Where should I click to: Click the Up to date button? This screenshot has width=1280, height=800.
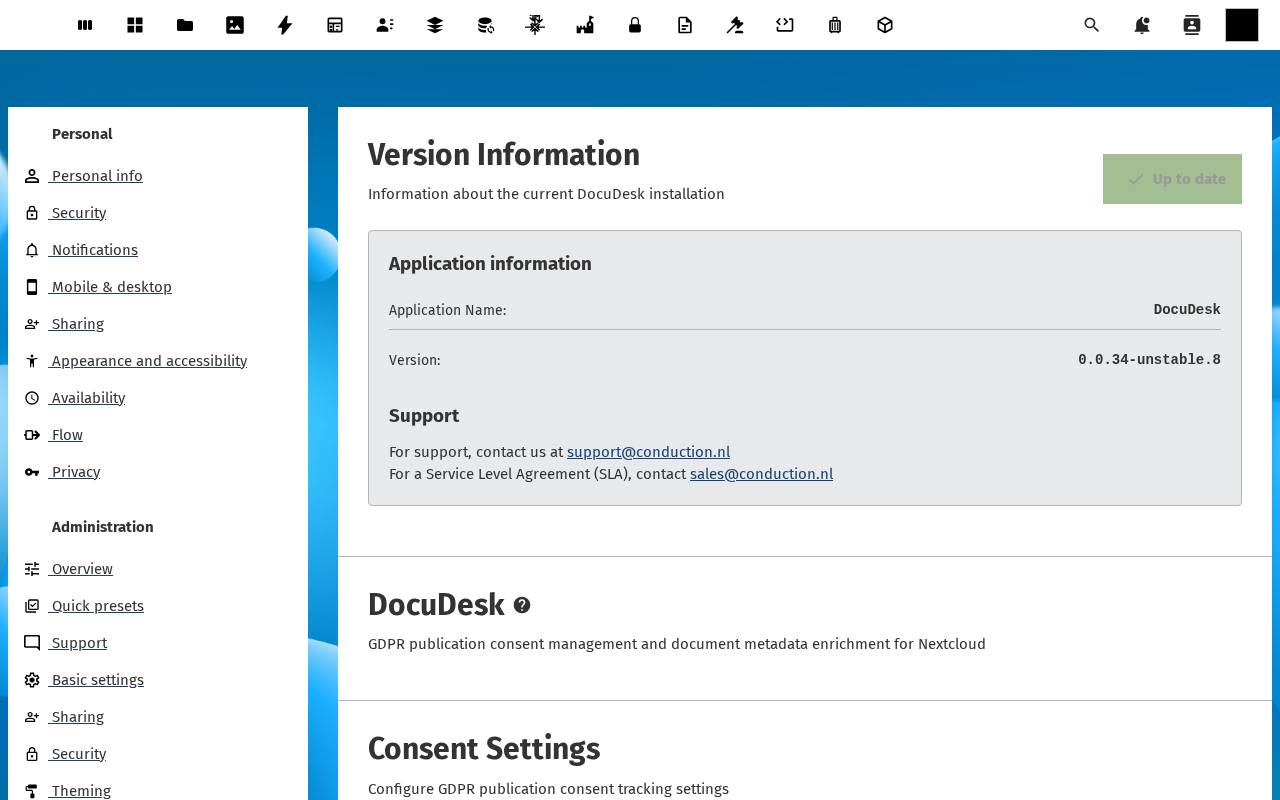click(x=1172, y=179)
